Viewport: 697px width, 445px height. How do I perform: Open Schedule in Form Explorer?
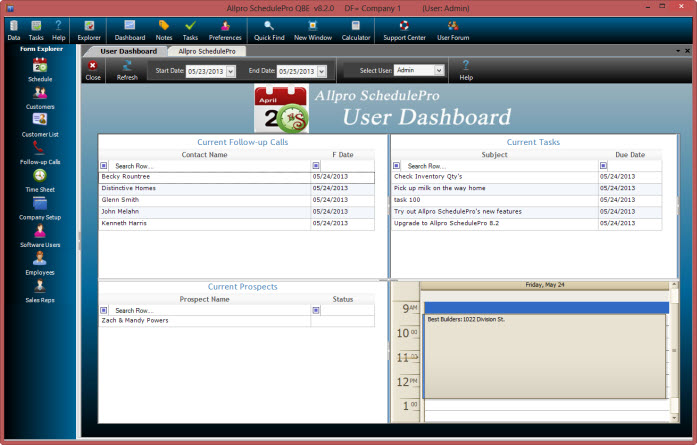click(x=40, y=70)
